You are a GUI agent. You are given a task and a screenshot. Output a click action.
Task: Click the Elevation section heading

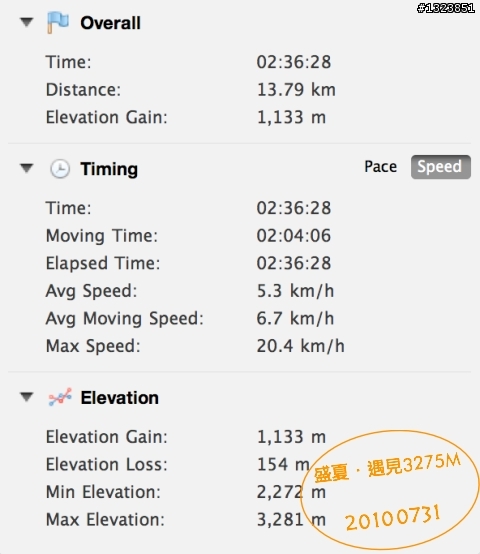click(x=119, y=398)
